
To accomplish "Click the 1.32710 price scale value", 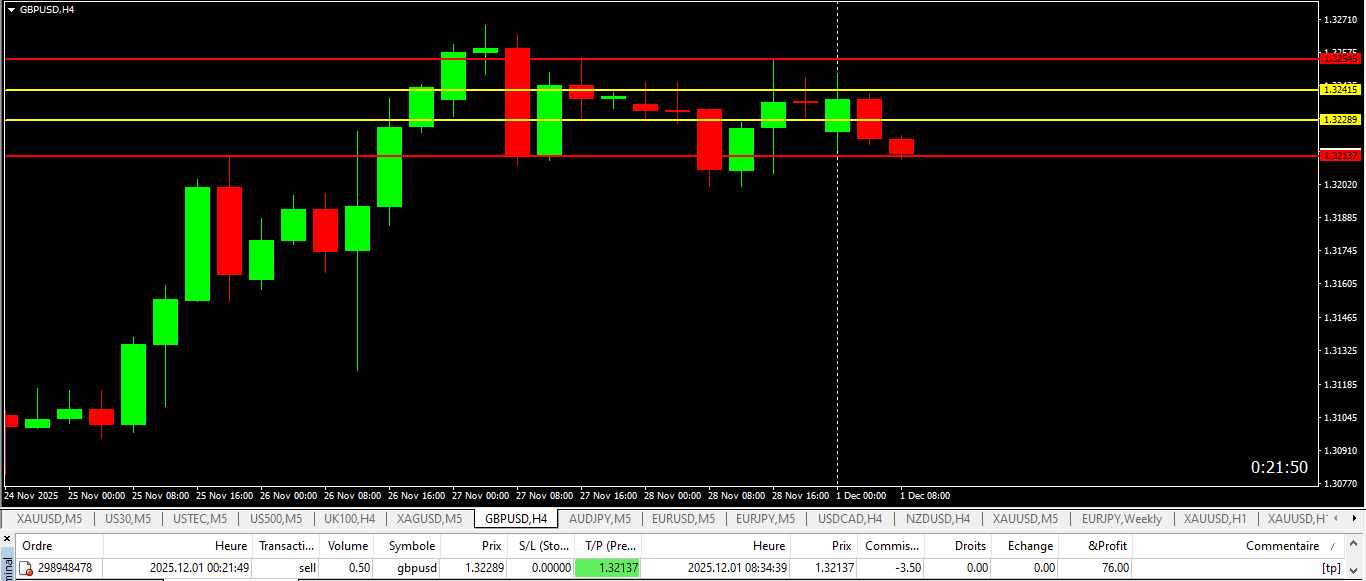I will 1340,20.
